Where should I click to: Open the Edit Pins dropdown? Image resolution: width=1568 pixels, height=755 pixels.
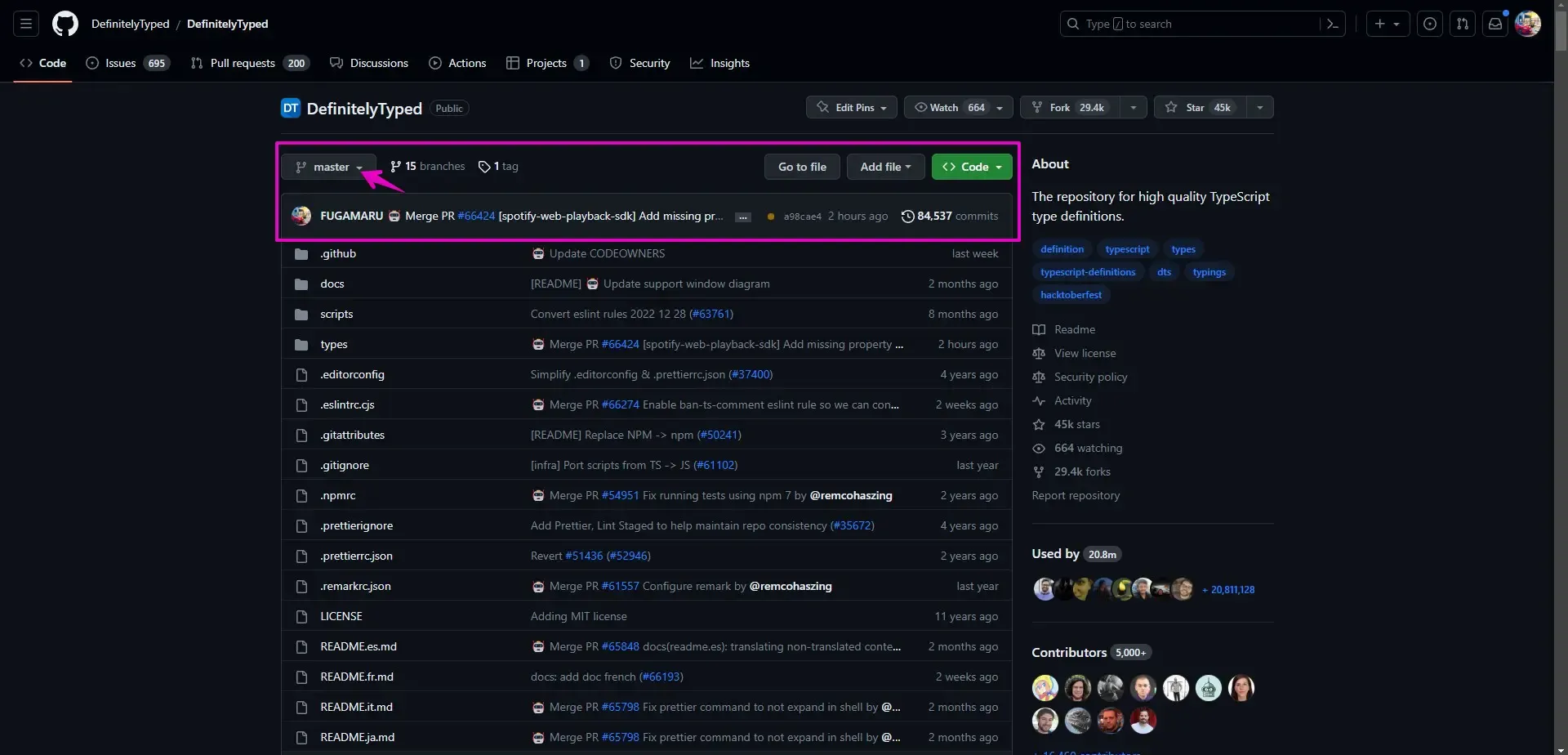pyautogui.click(x=852, y=107)
